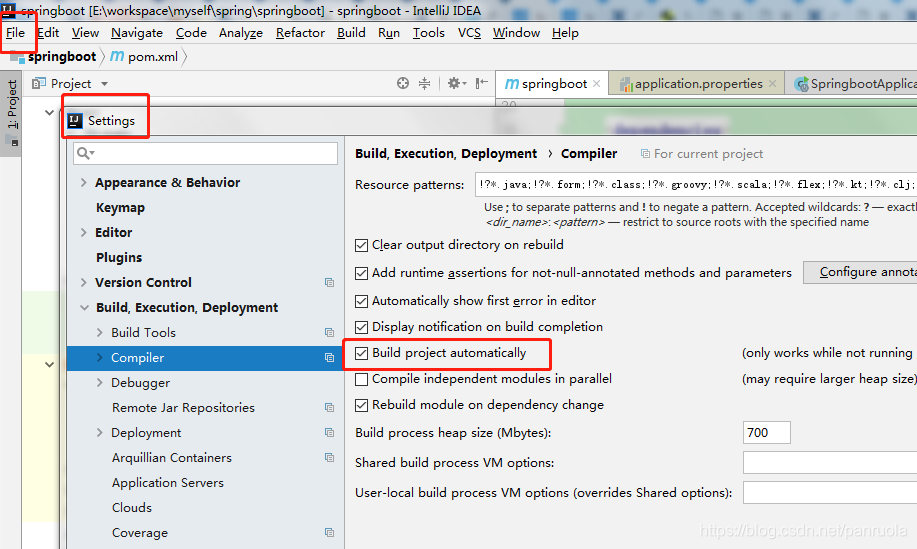
Task: Open the Refactor menu
Action: tap(300, 33)
